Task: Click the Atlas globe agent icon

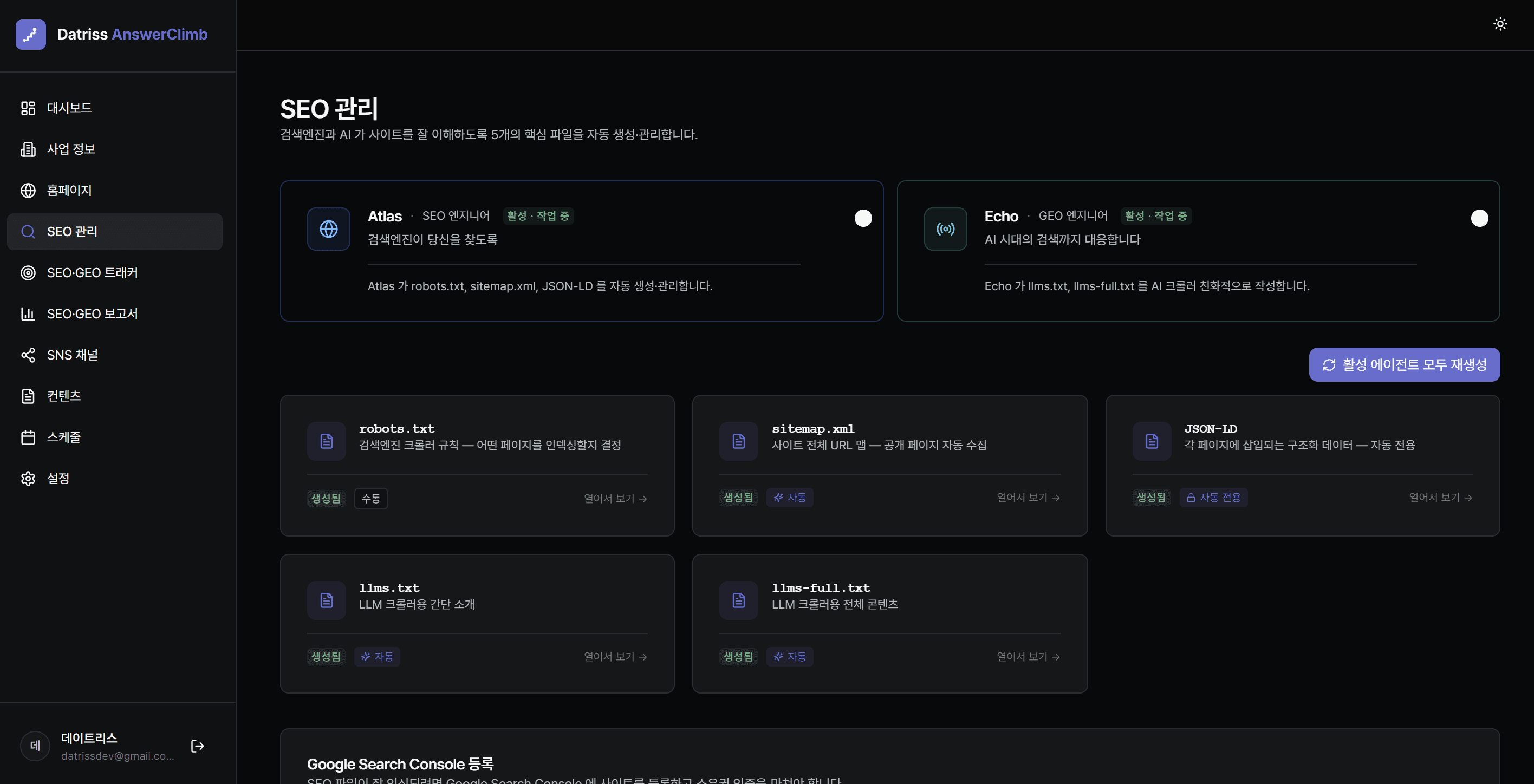Action: [x=329, y=229]
